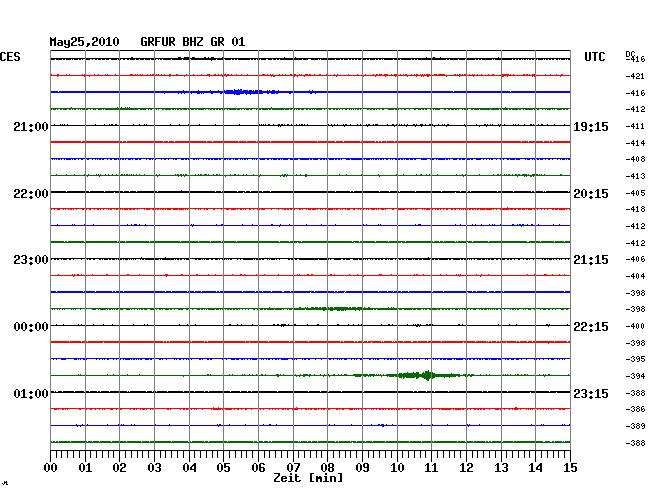Pick minute 12 on the time axis

(x=466, y=467)
